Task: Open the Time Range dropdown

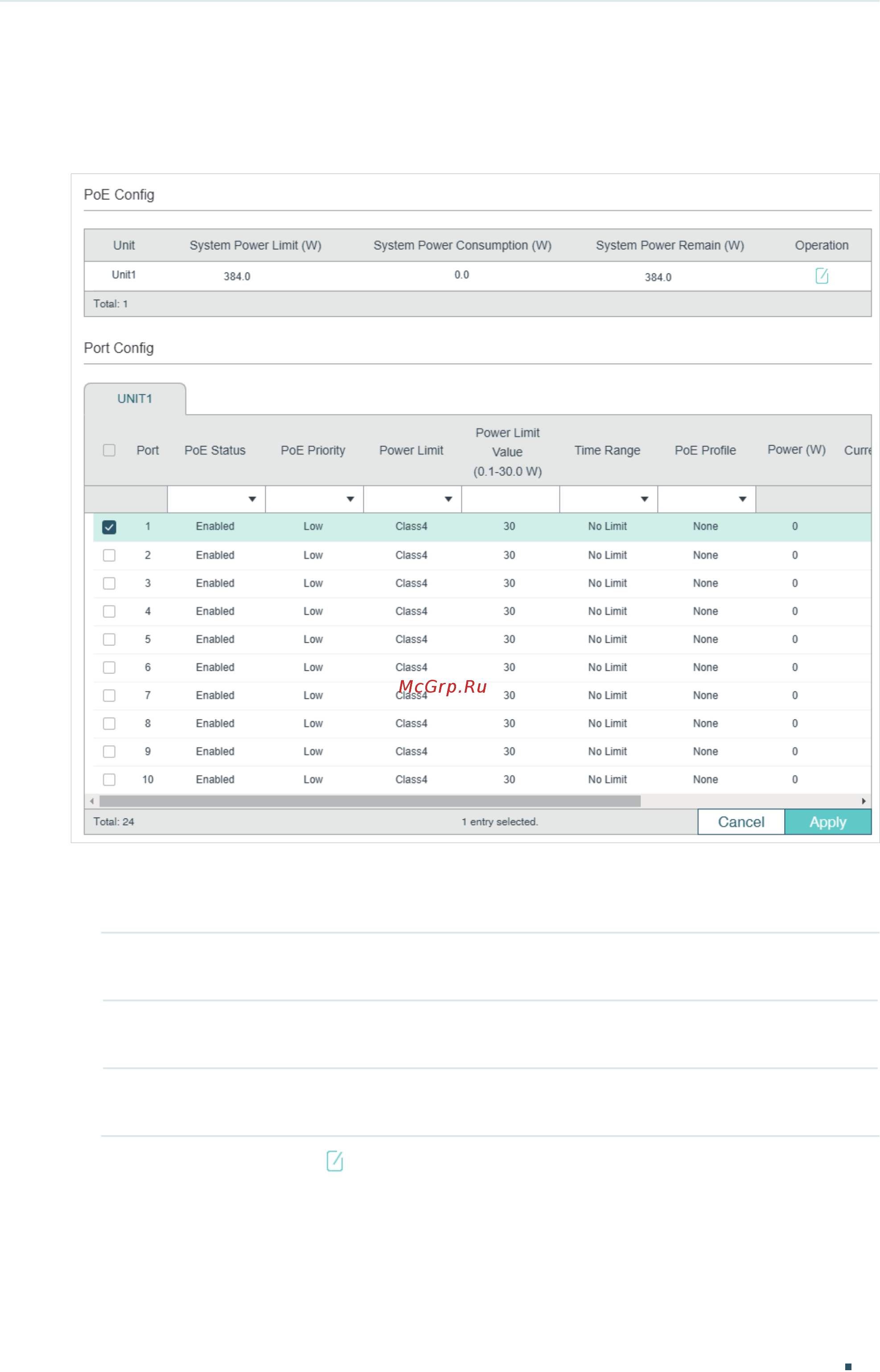Action: pyautogui.click(x=609, y=500)
